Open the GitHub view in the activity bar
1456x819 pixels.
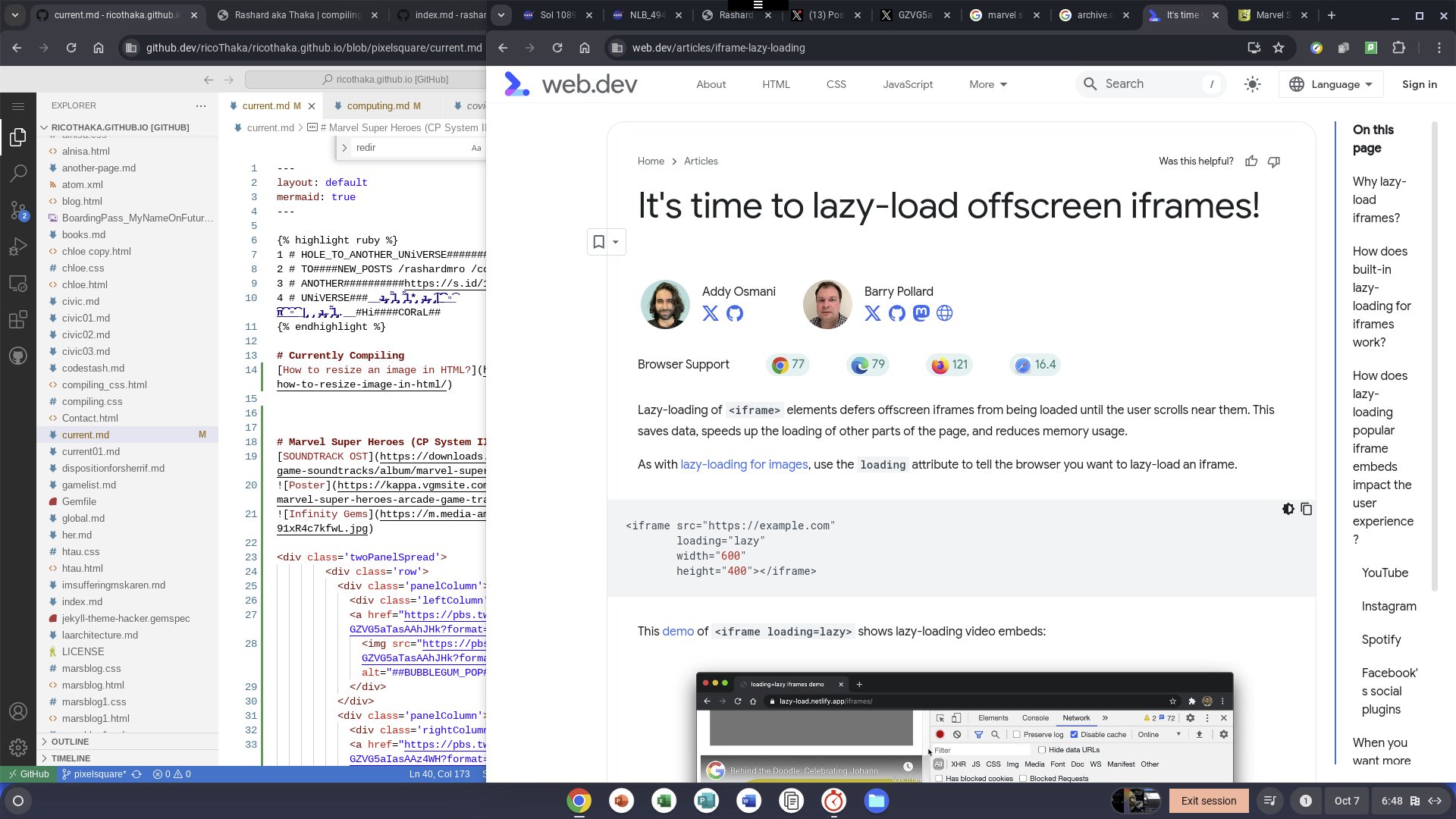point(18,356)
